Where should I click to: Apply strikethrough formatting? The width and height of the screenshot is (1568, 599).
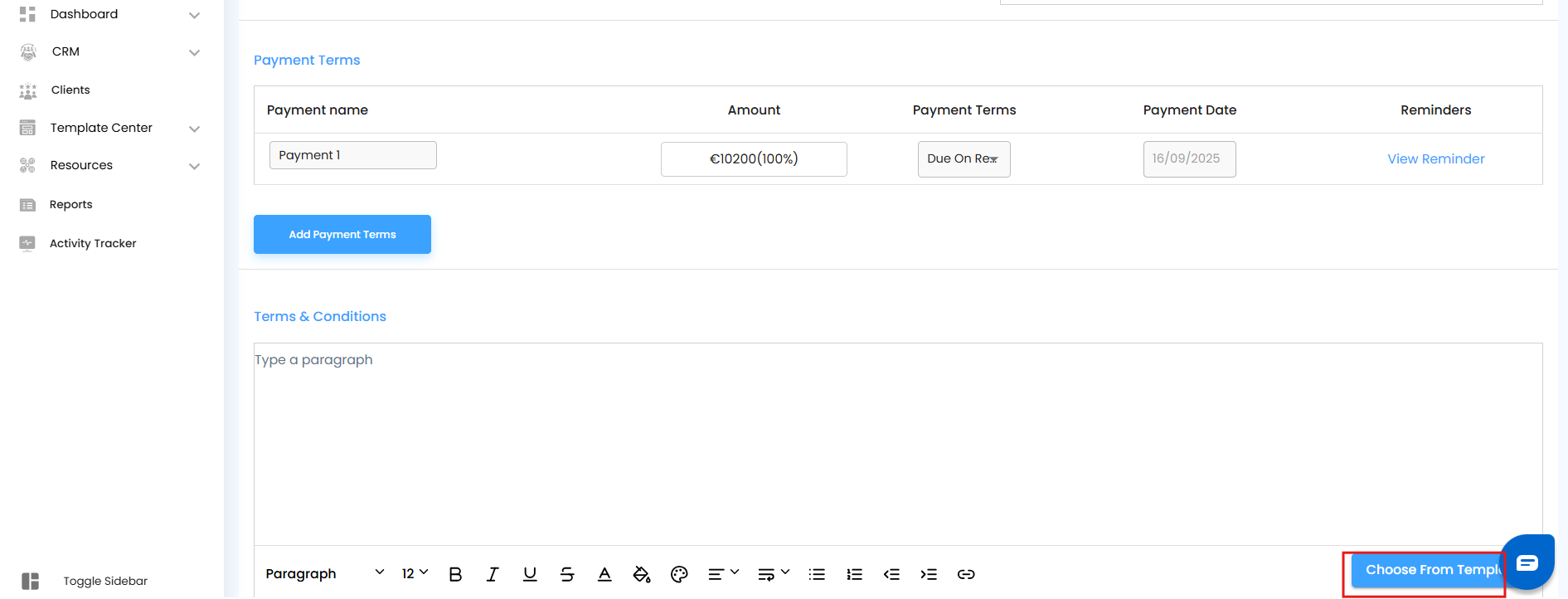point(567,574)
